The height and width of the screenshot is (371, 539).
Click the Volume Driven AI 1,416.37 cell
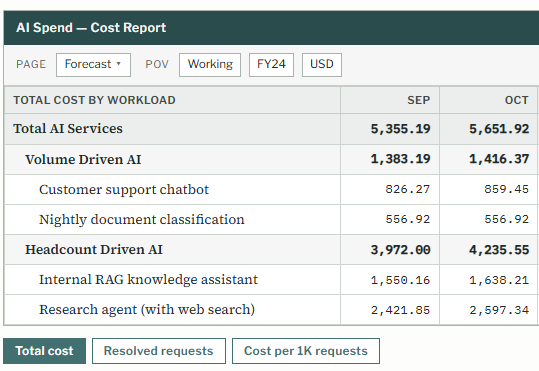tap(488, 159)
